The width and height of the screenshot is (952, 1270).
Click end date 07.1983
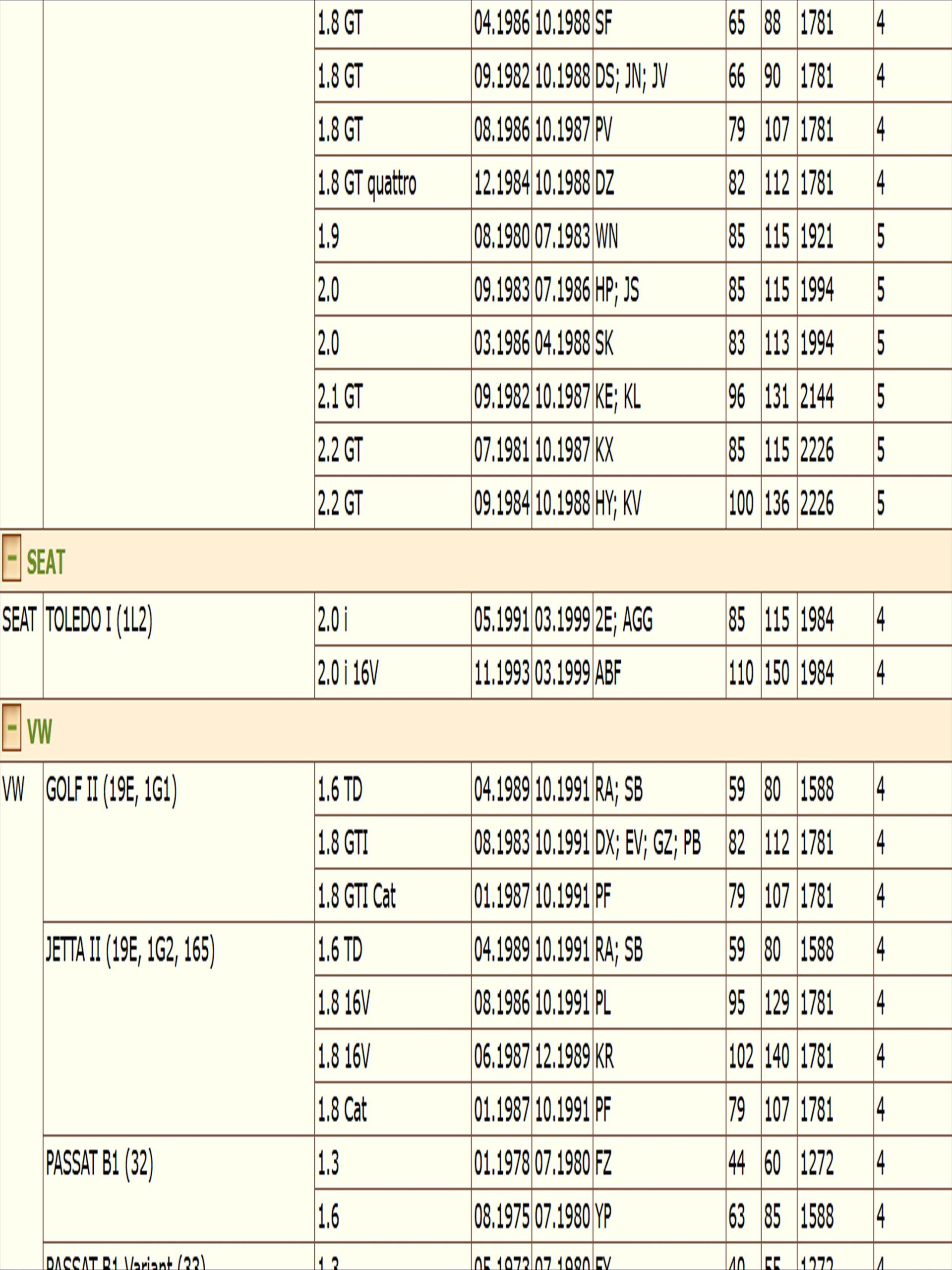click(x=562, y=236)
